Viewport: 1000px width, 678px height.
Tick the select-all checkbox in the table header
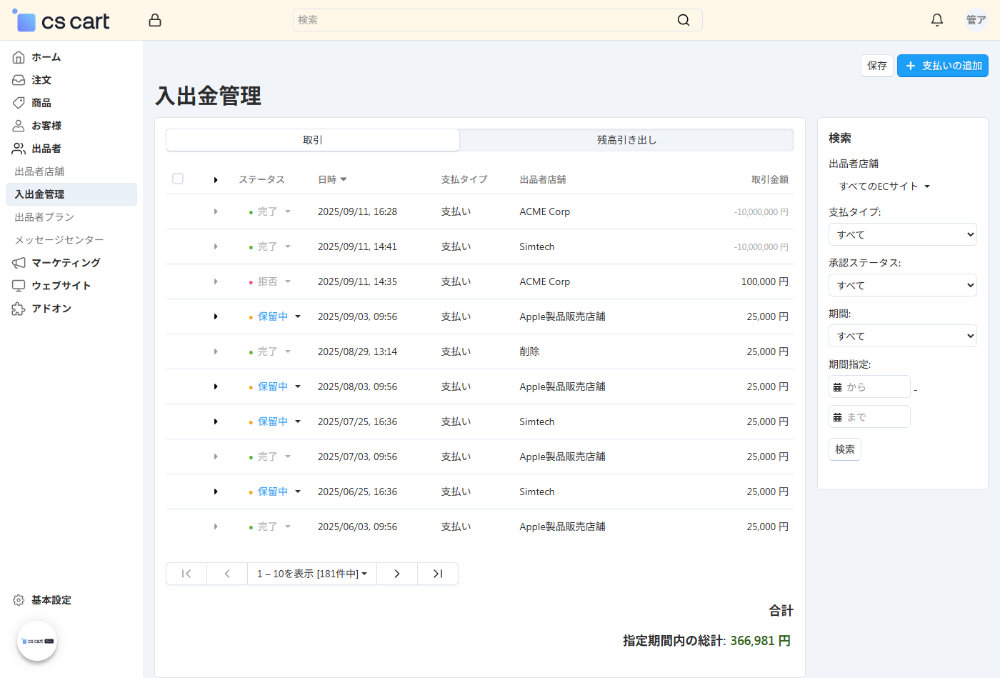(178, 179)
